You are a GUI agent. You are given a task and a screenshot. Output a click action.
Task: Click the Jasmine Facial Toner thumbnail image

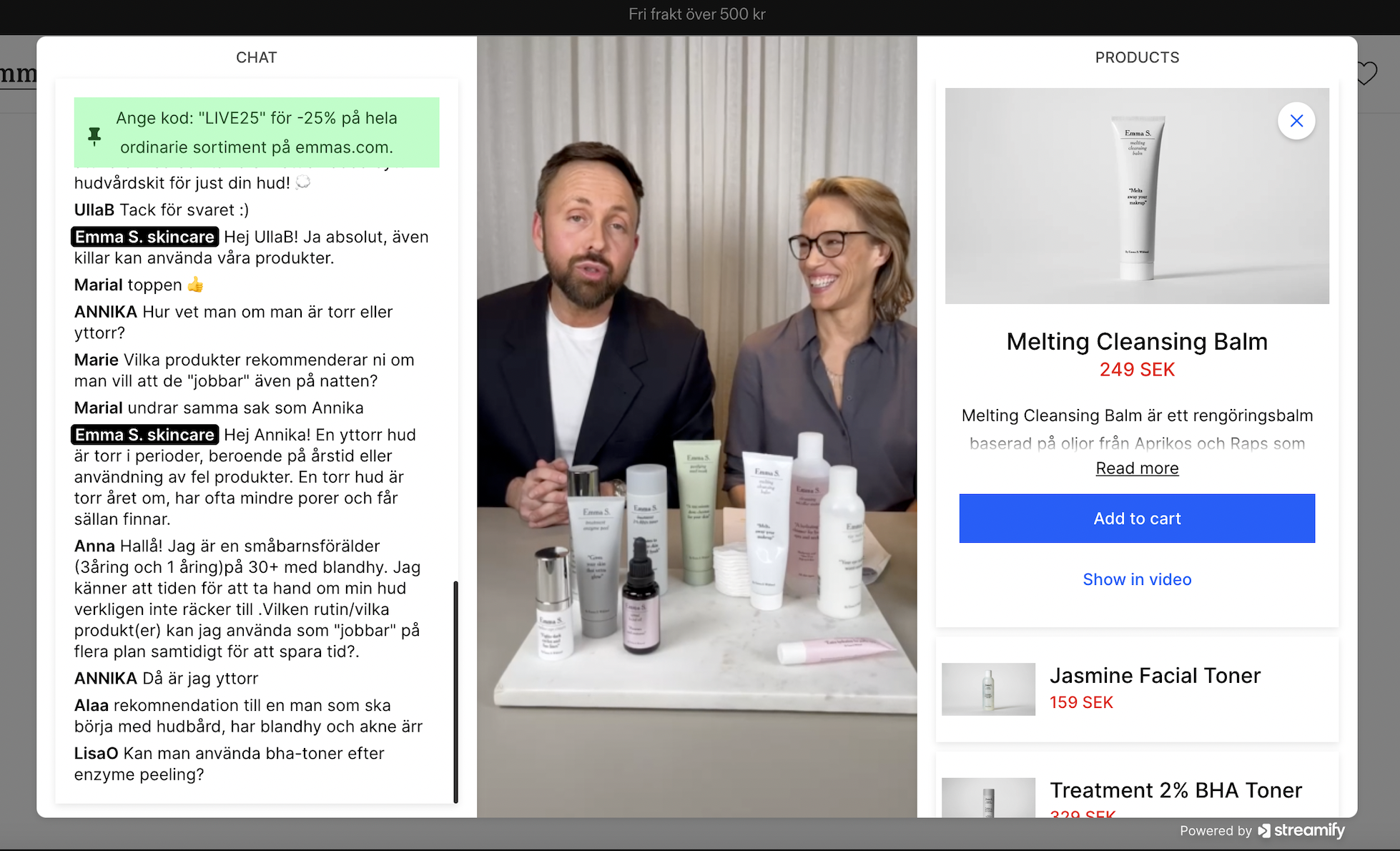988,689
